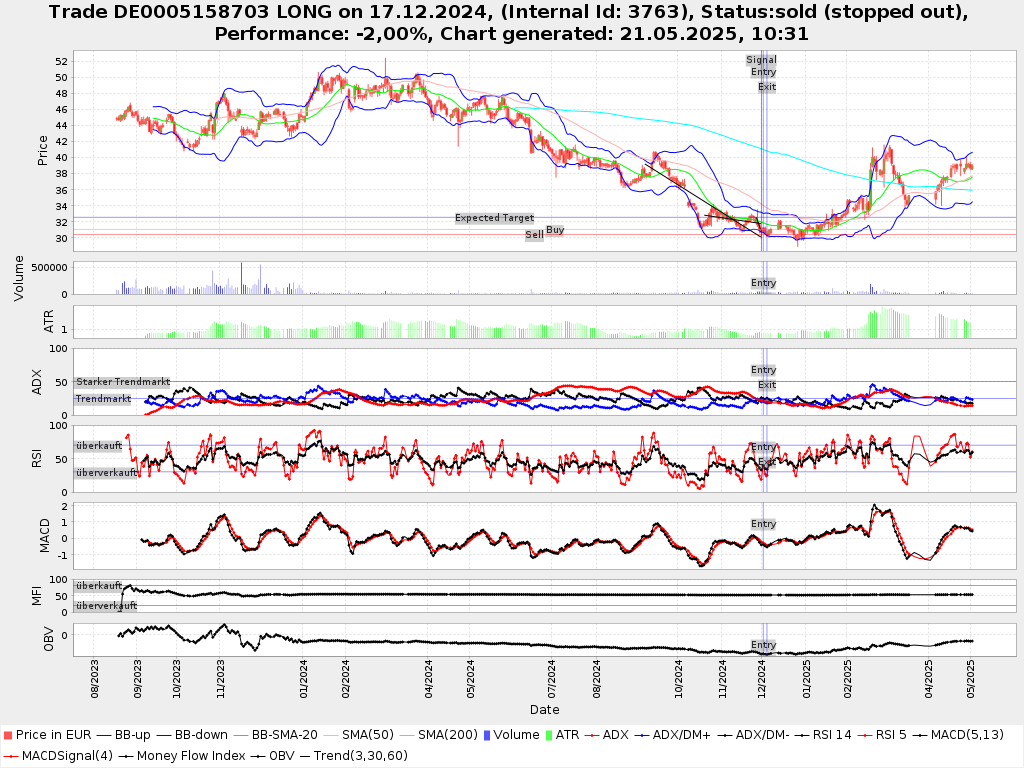This screenshot has height=768, width=1024.
Task: Click the Exit marker on the price chart
Action: click(766, 87)
